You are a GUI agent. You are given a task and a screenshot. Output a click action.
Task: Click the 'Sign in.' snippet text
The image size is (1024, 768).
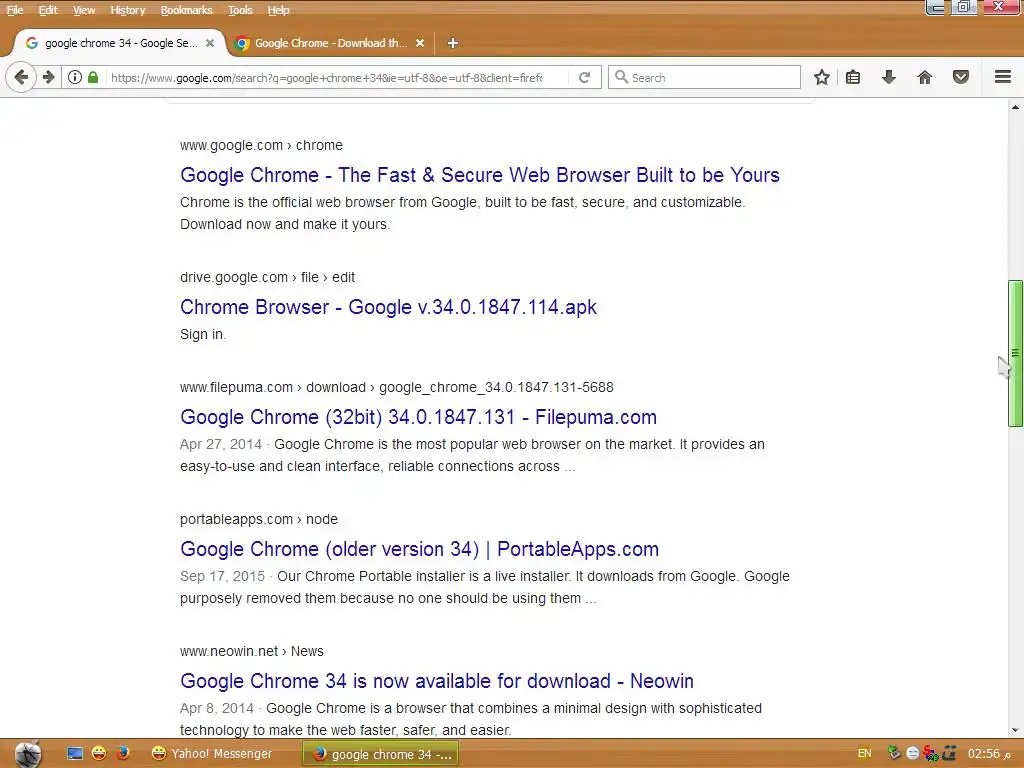[x=203, y=334]
